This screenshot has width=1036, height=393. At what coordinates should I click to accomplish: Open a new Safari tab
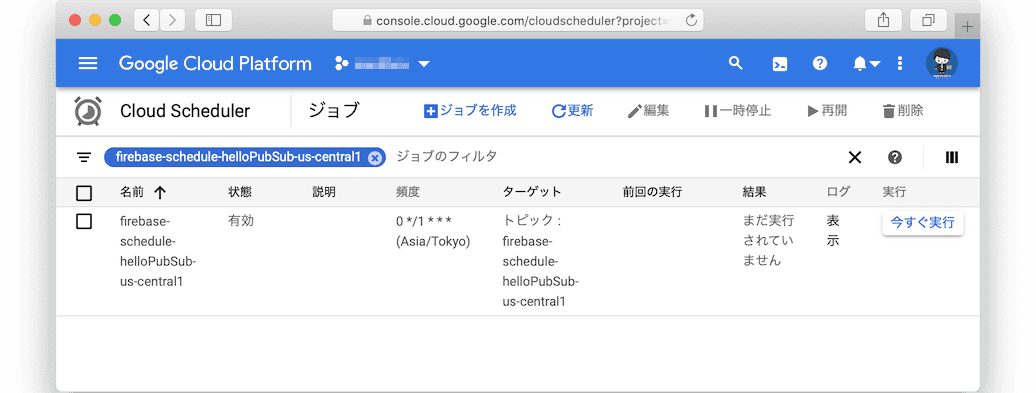[x=967, y=26]
